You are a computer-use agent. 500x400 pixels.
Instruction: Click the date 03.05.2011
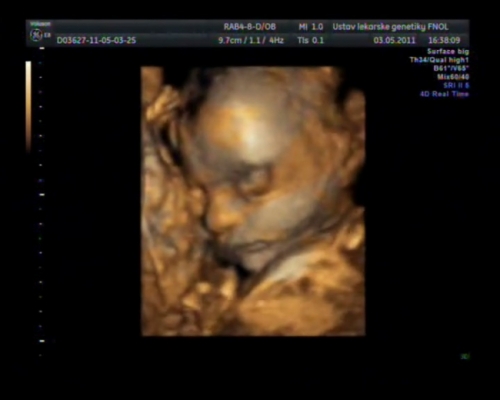coord(394,40)
